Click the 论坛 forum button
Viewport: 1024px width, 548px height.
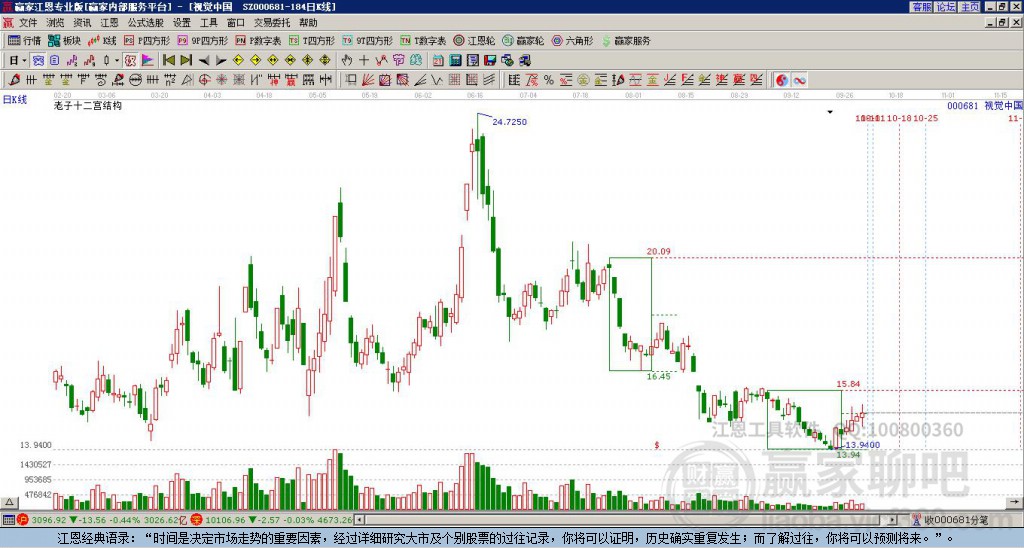[946, 7]
